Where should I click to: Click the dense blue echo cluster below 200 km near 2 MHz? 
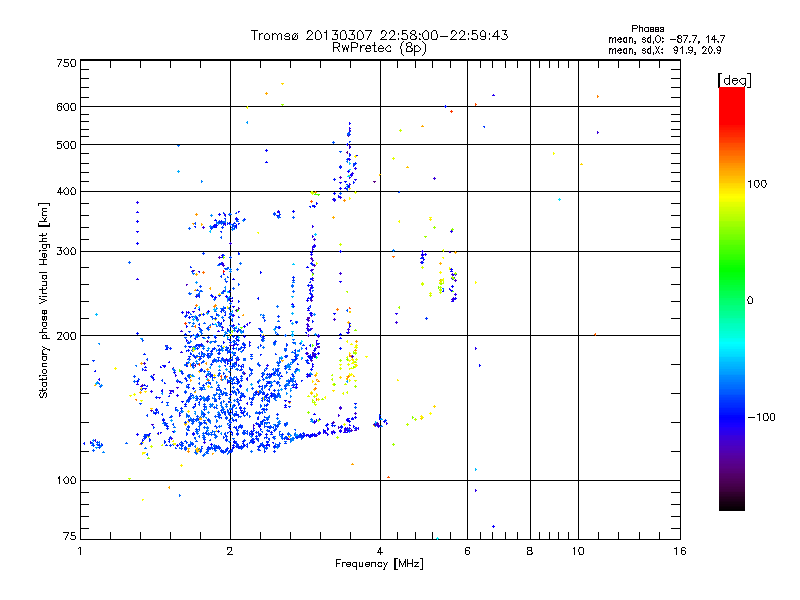(x=219, y=393)
